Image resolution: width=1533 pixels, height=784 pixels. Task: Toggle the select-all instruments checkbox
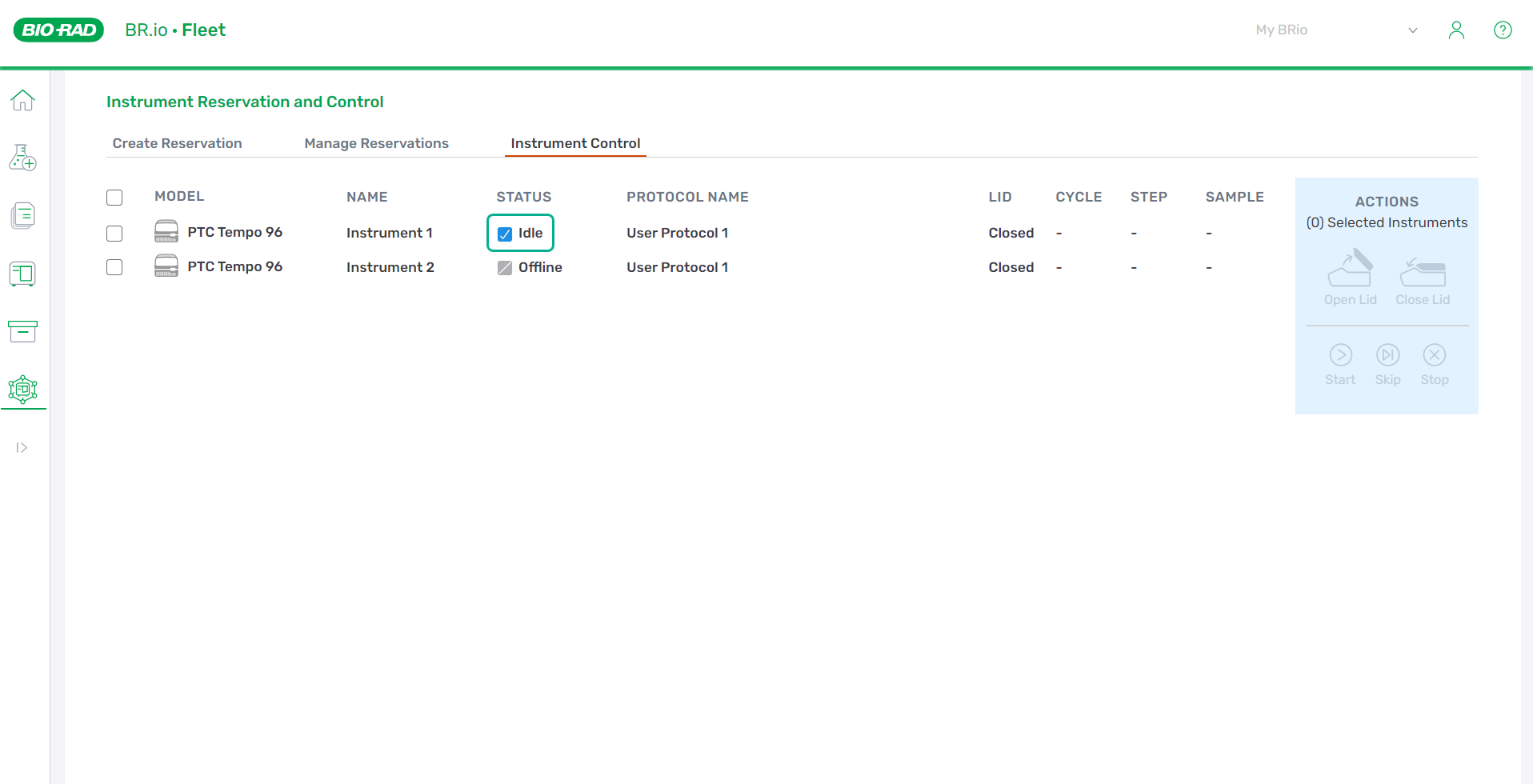[x=114, y=198]
